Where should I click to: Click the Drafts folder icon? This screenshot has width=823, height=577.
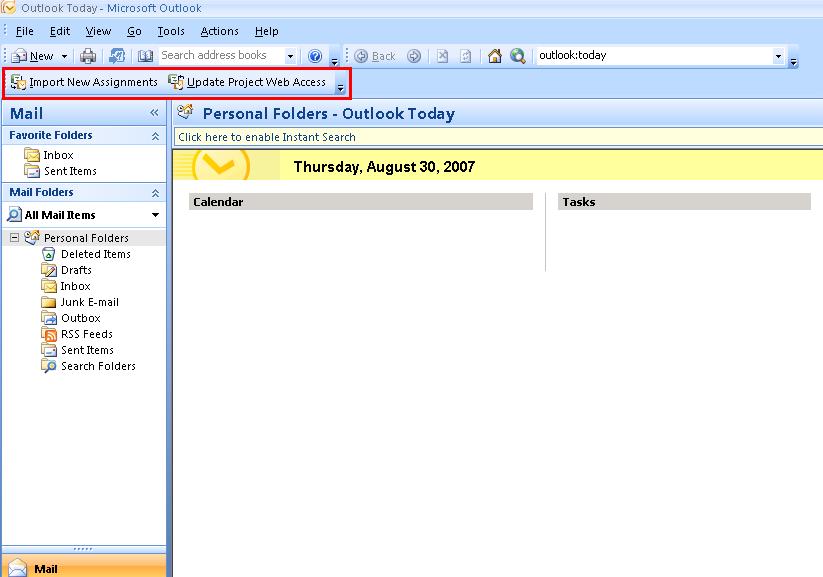click(x=49, y=270)
